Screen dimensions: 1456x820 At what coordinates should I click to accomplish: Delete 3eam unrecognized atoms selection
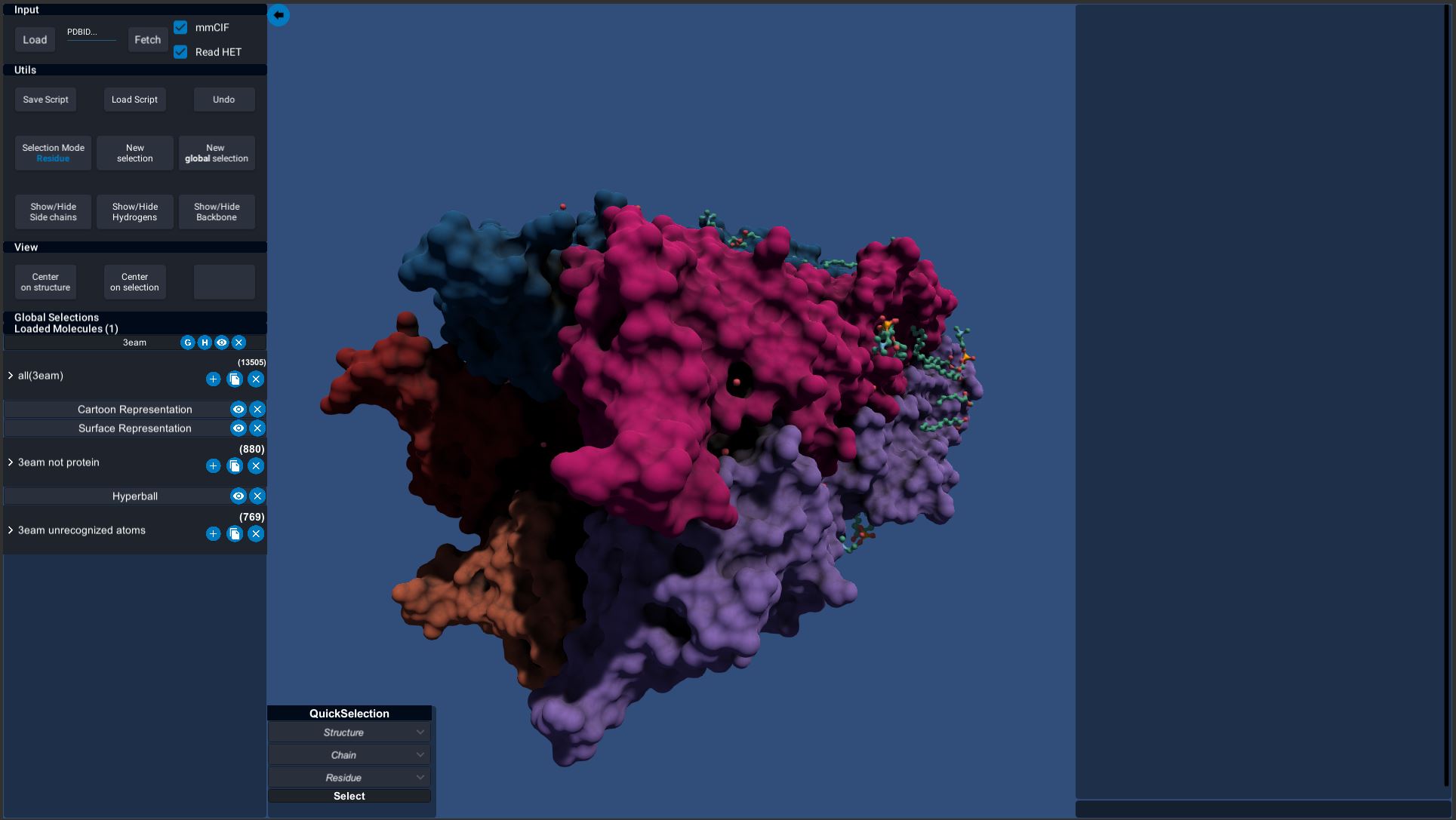256,534
